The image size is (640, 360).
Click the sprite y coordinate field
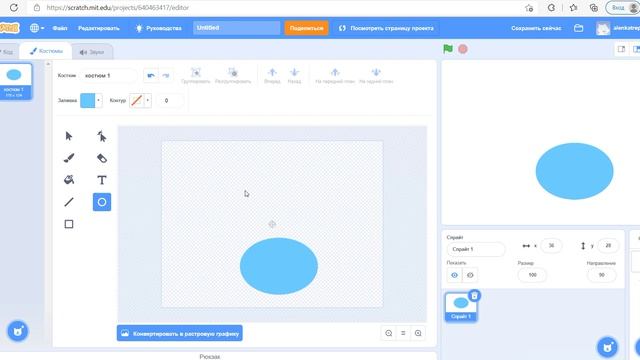point(608,245)
